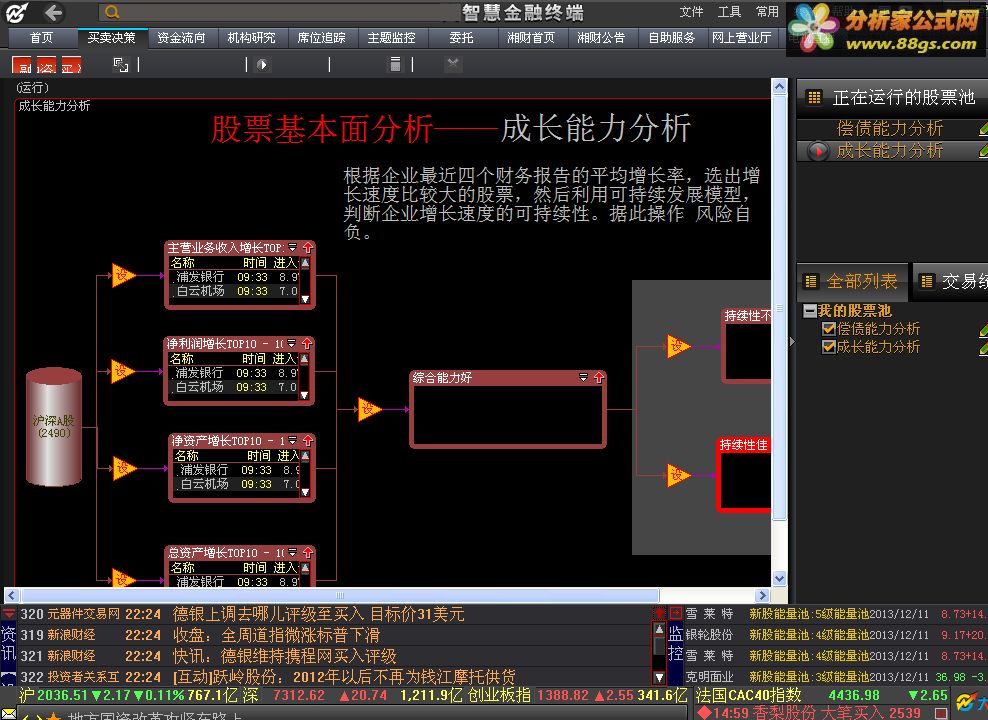This screenshot has width=988, height=720.
Task: Toggle 成长能力分析 checkbox in my stock pools
Action: 829,346
